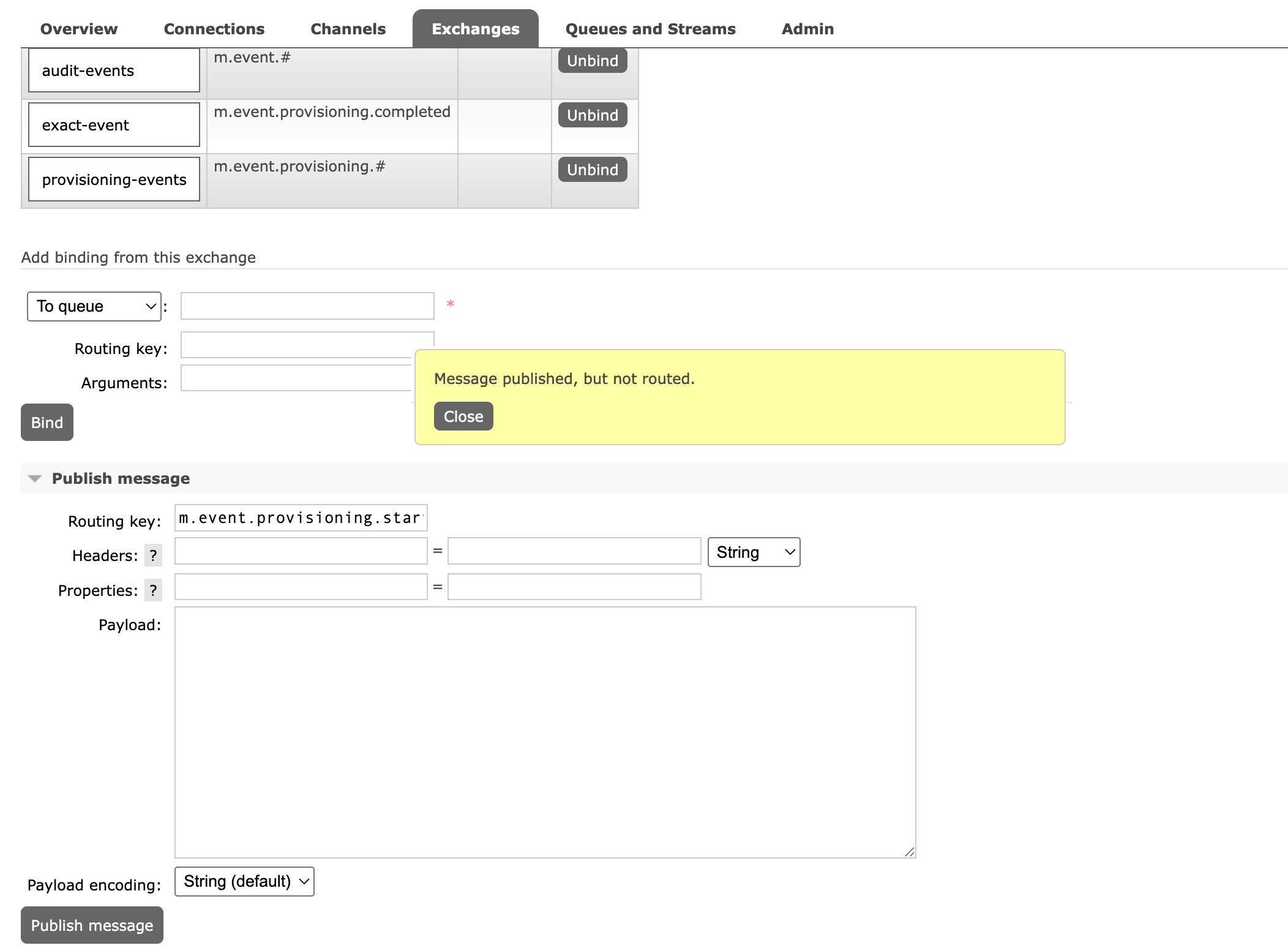Click the Properties value field
Viewport: 1288px width, 948px height.
point(574,587)
